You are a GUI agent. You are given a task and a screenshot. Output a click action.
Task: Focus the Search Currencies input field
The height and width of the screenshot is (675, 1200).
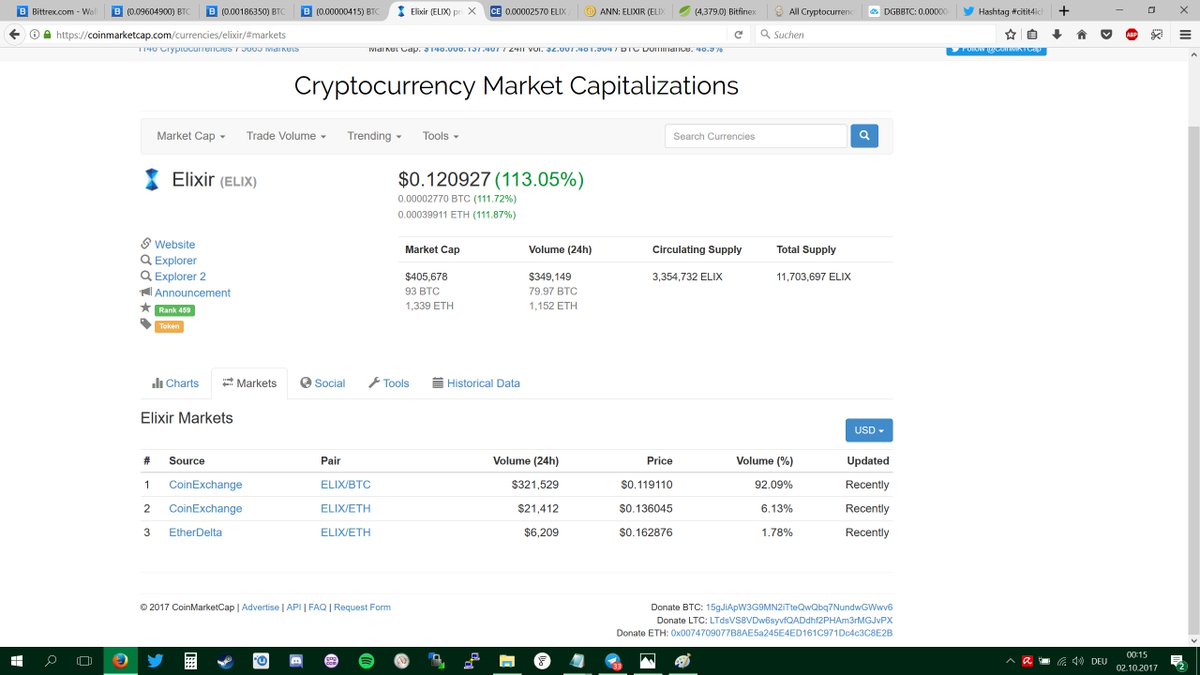[x=756, y=136]
